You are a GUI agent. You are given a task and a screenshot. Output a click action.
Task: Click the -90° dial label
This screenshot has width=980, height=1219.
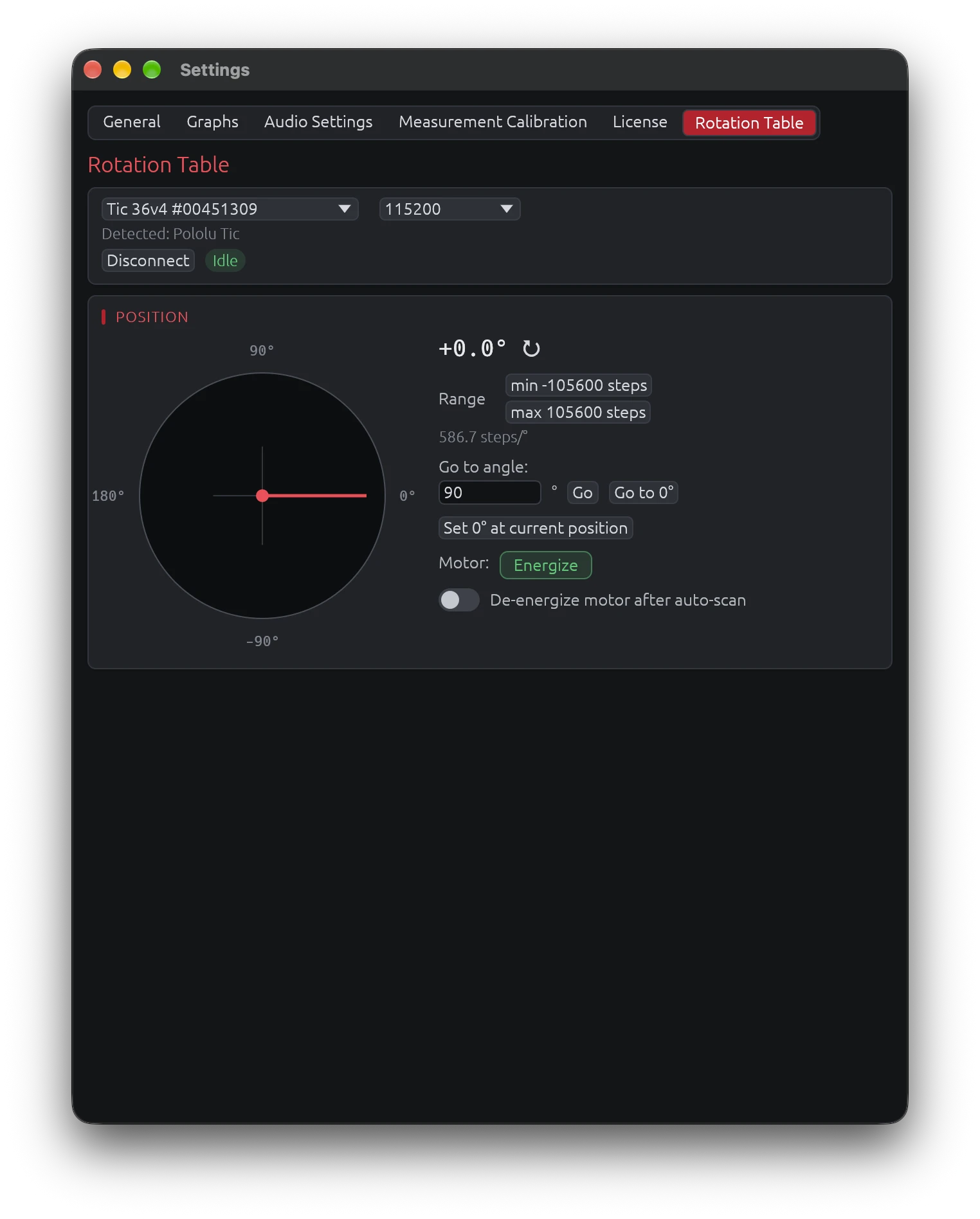262,641
